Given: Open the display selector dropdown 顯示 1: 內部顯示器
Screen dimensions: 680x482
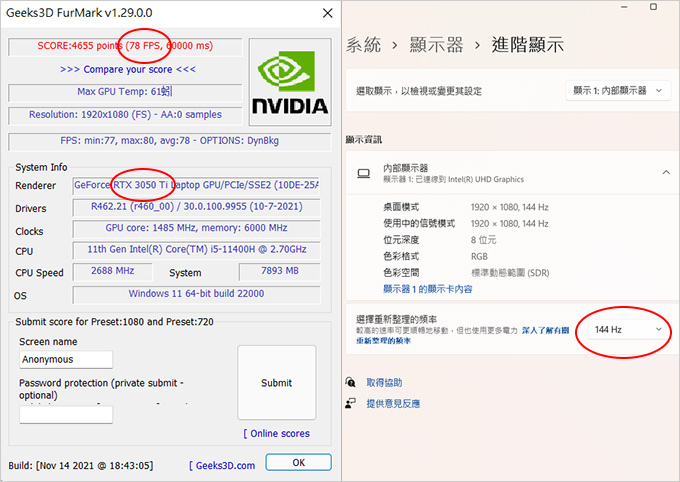Looking at the screenshot, I should pos(618,91).
